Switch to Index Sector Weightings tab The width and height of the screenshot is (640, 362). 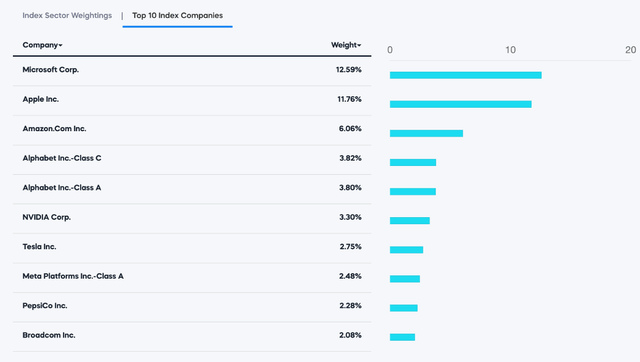click(67, 16)
